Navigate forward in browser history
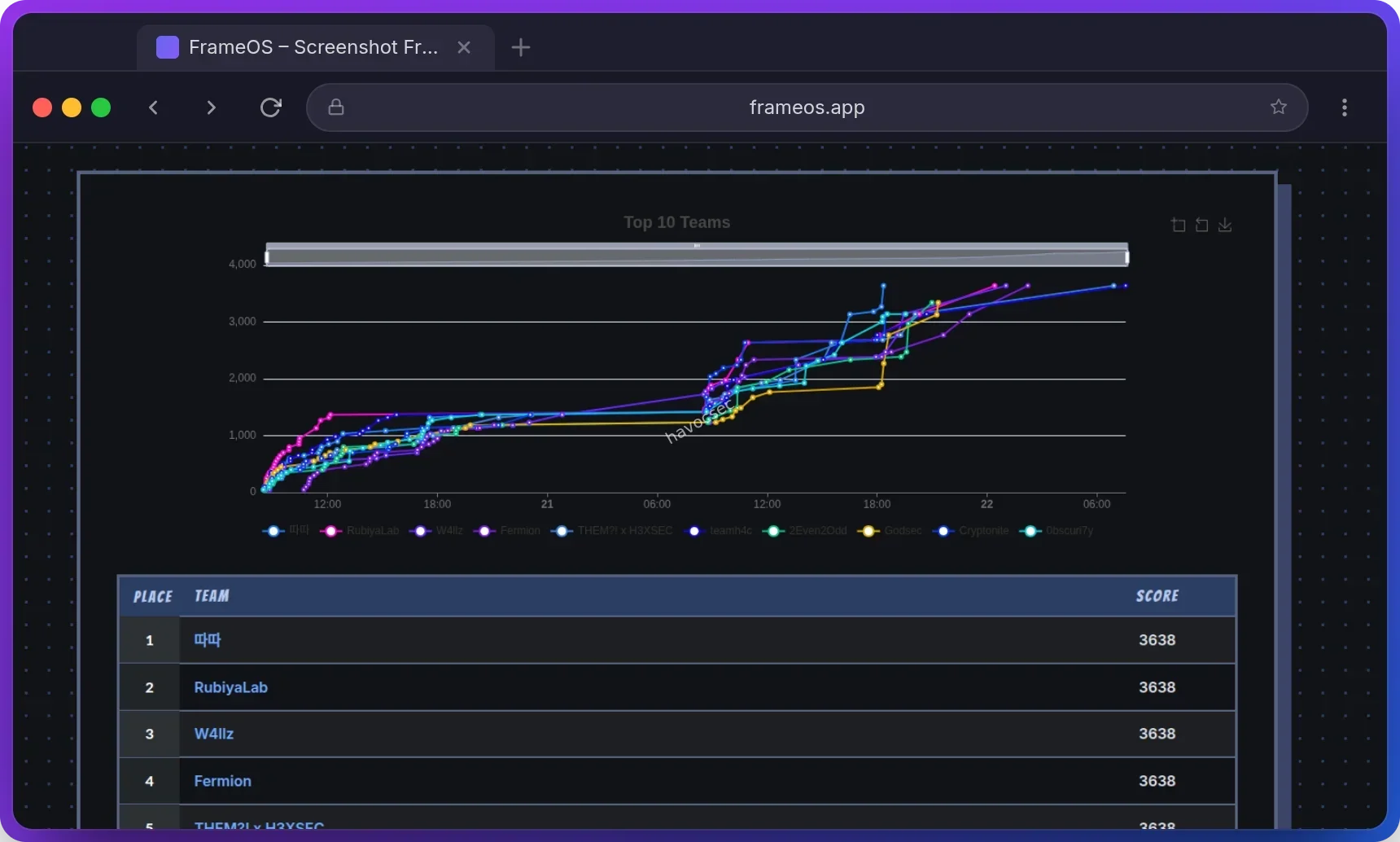Viewport: 1400px width, 842px height. point(211,107)
